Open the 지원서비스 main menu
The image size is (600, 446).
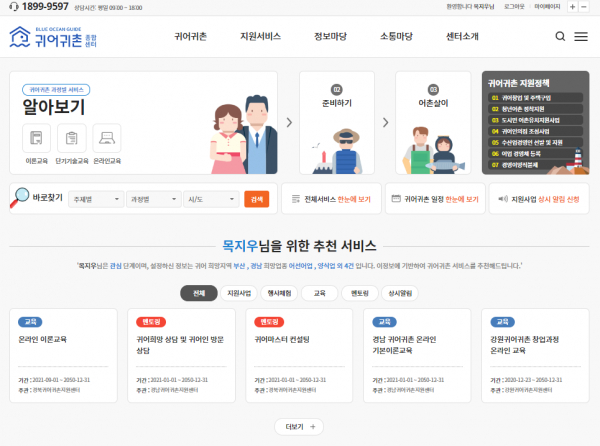coord(261,36)
